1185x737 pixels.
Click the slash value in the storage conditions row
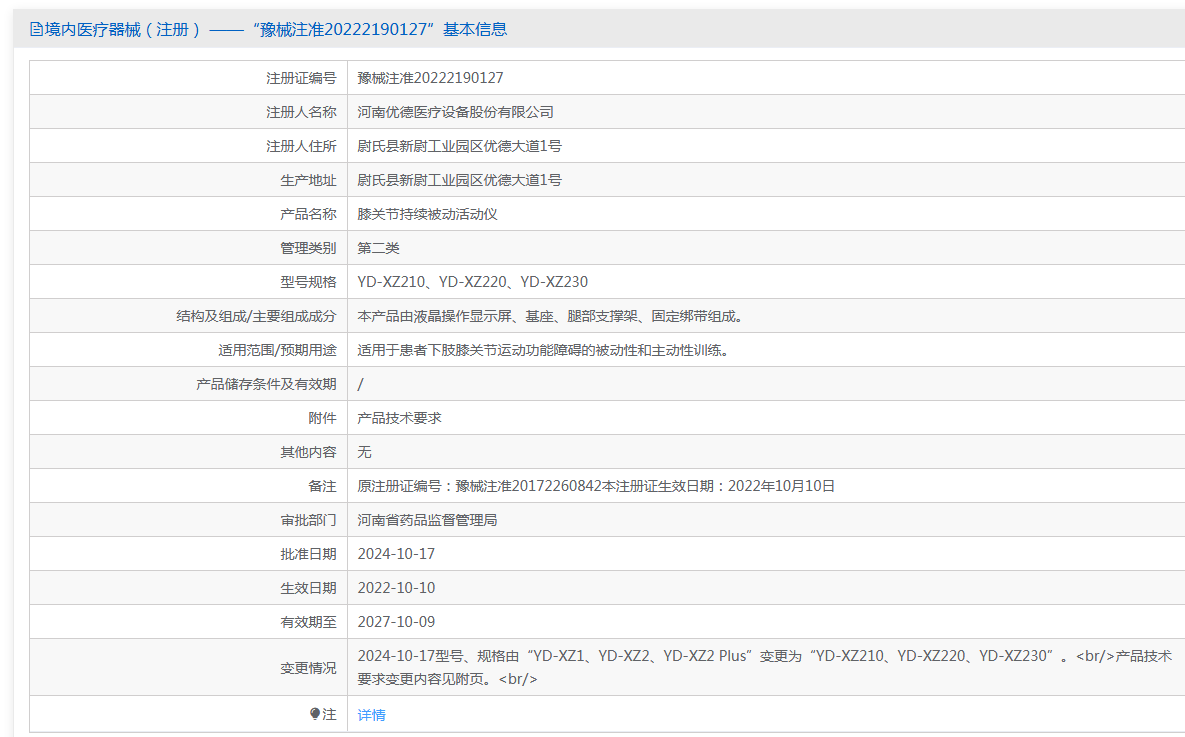click(x=360, y=384)
